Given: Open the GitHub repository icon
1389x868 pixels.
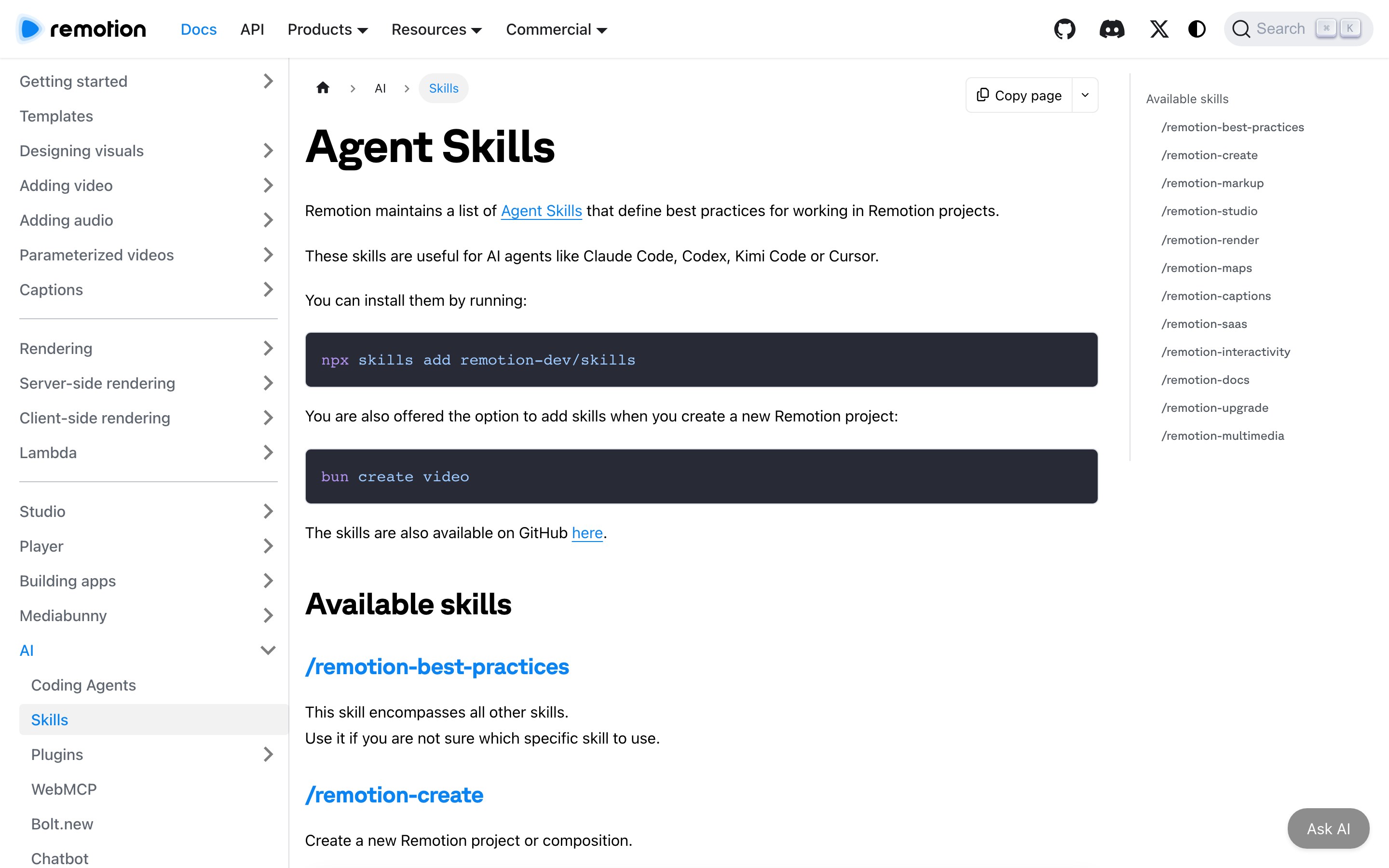Looking at the screenshot, I should pyautogui.click(x=1065, y=29).
